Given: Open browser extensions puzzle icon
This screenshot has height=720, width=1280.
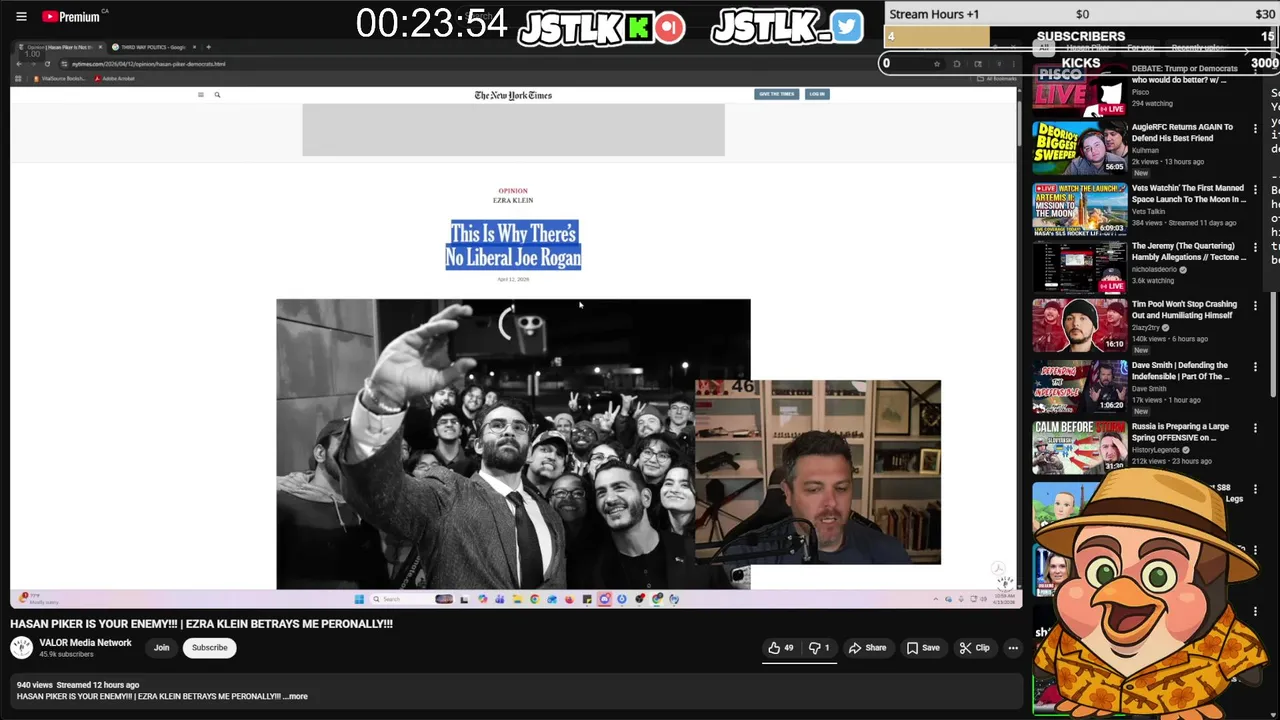Looking at the screenshot, I should tap(957, 64).
